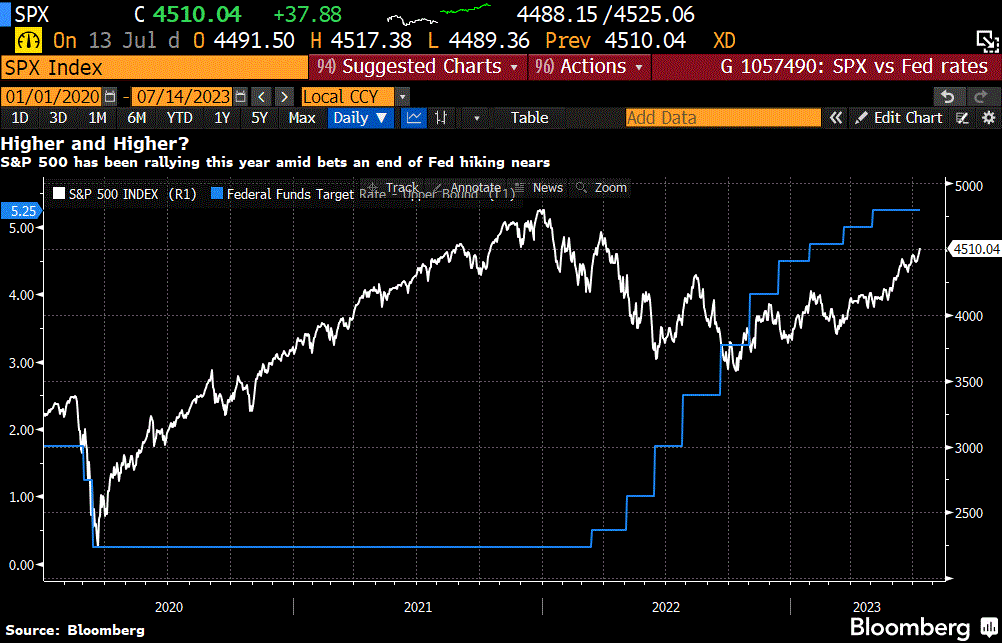This screenshot has height=643, width=1002.
Task: Click the white S&P 500 INDEX legend swatch
Action: [59, 193]
